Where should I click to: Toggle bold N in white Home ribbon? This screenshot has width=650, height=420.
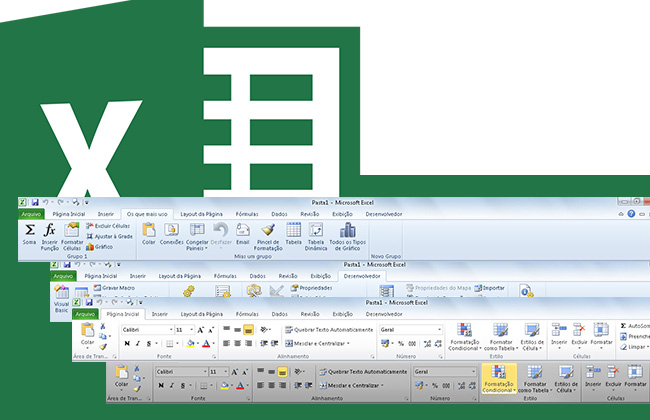127,344
